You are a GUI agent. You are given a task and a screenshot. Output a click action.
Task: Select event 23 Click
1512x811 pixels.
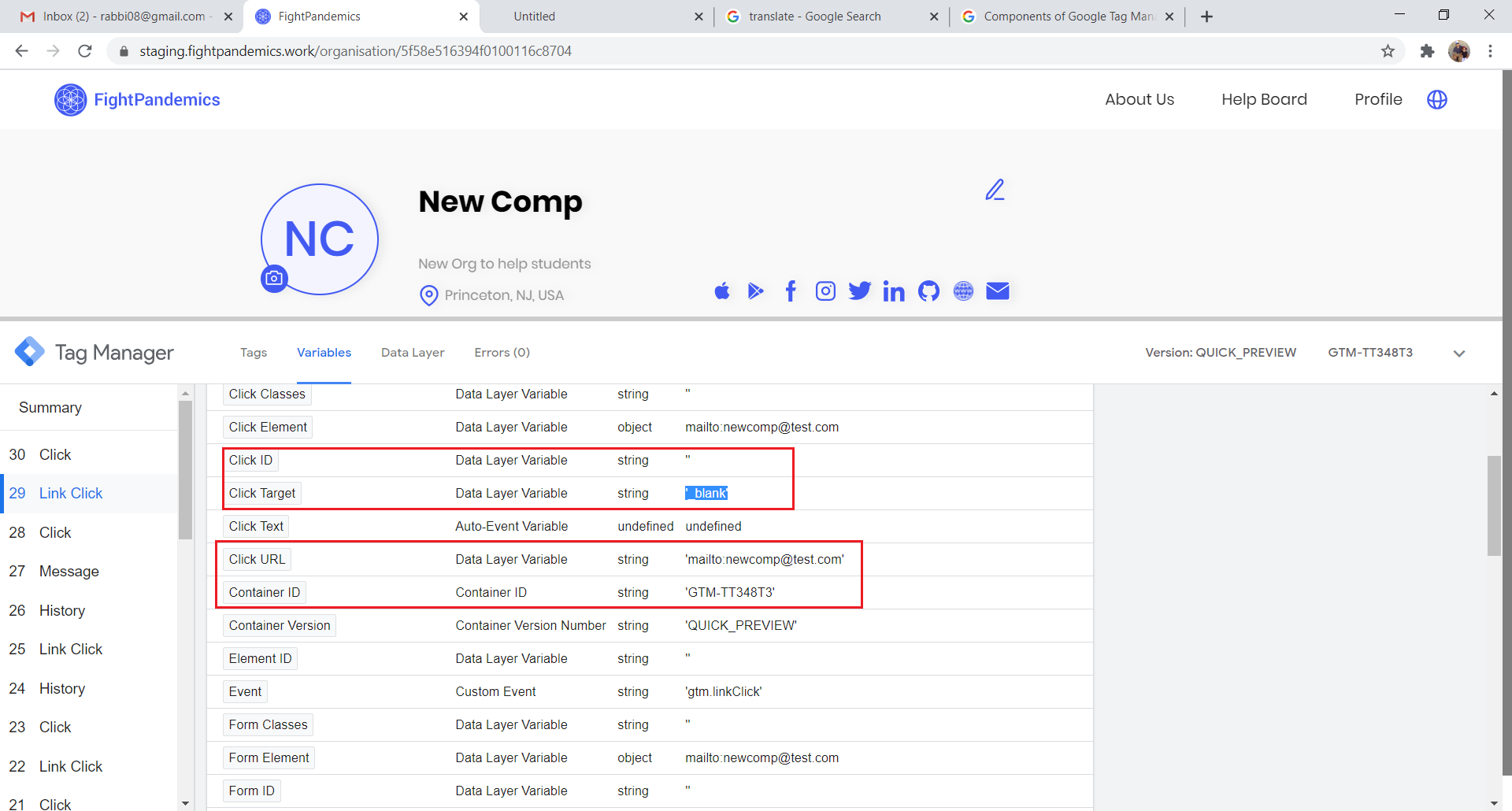click(x=89, y=728)
